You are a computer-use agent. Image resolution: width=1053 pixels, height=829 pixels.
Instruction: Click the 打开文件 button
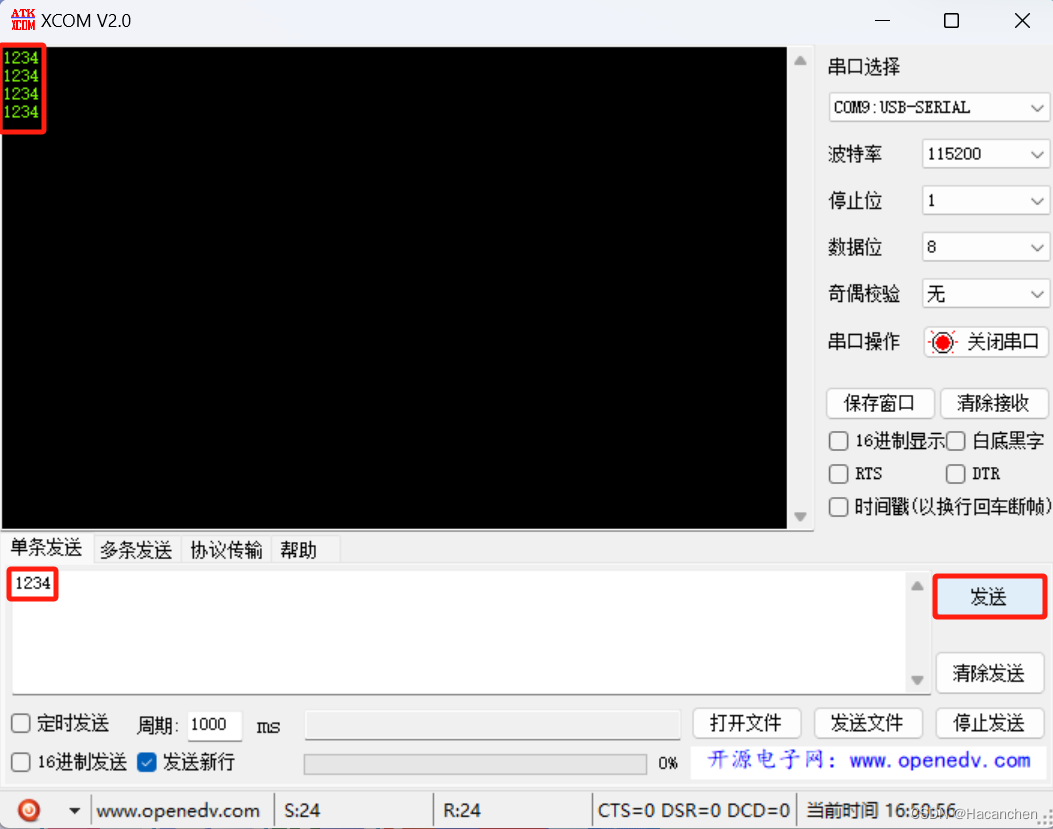pyautogui.click(x=746, y=724)
